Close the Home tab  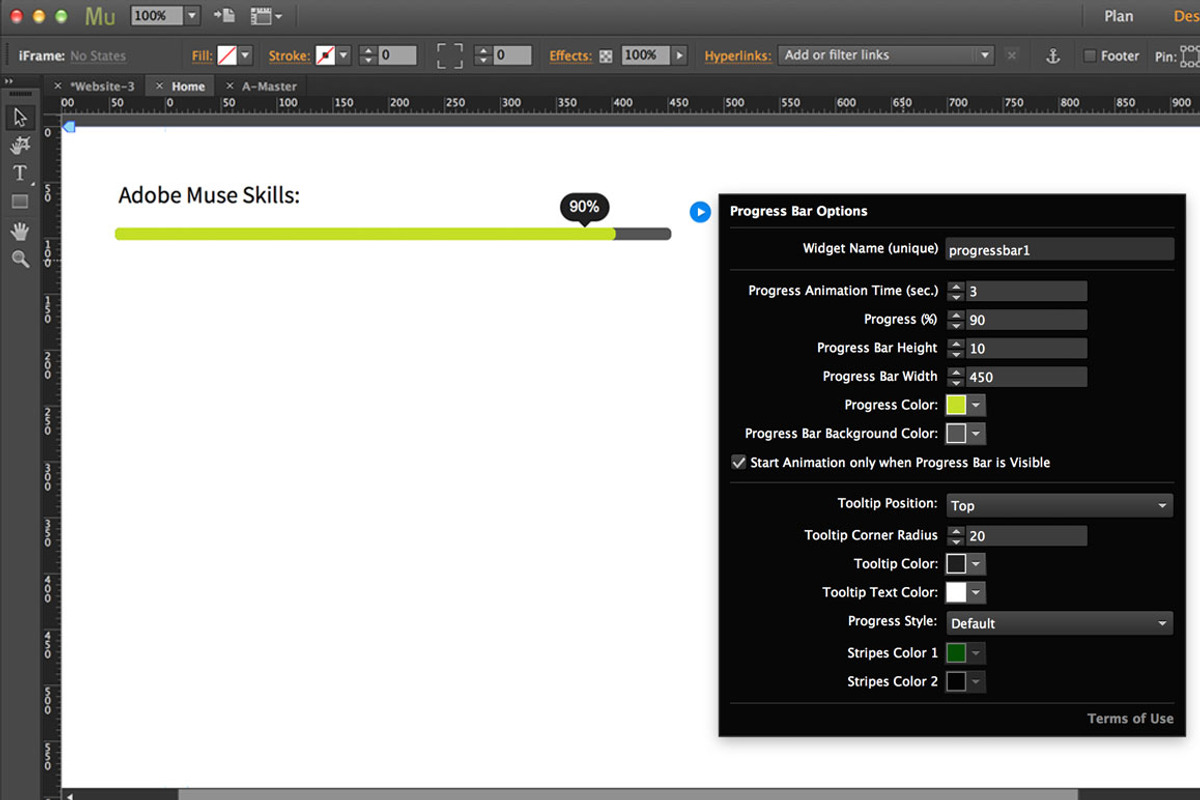159,86
